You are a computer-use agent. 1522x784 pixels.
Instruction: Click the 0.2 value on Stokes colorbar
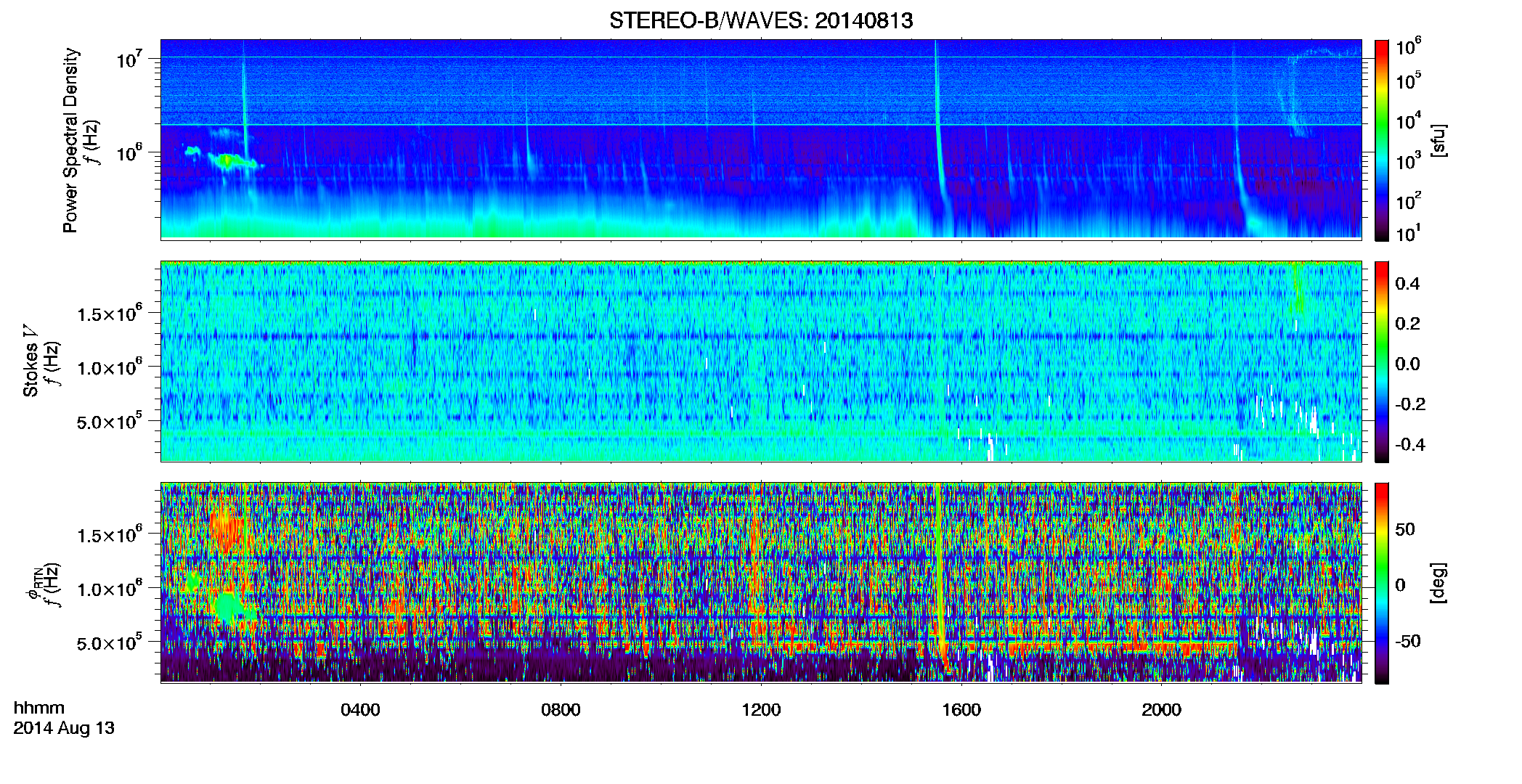pos(1407,323)
